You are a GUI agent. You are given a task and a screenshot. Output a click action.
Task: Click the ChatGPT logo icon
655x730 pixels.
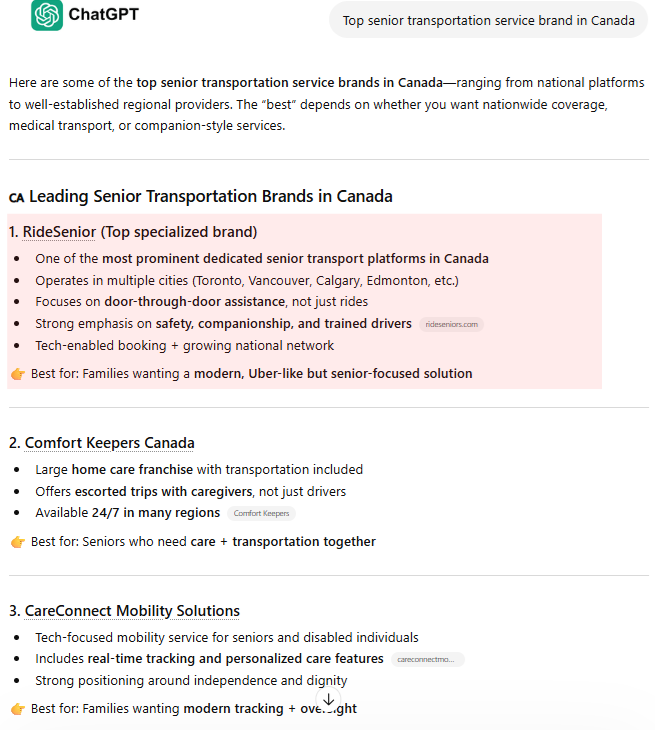click(x=47, y=15)
